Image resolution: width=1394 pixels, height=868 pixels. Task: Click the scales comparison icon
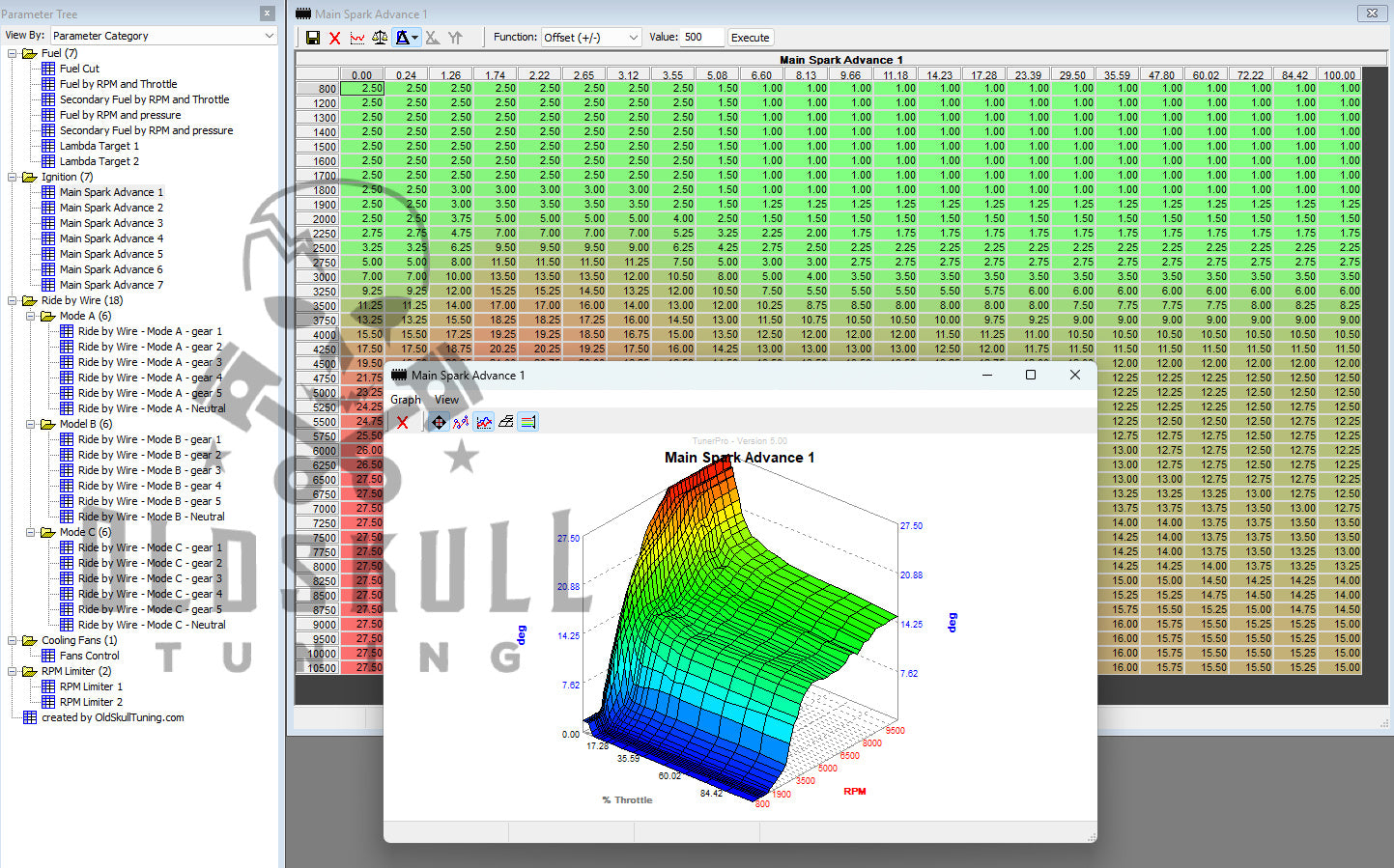(x=379, y=37)
